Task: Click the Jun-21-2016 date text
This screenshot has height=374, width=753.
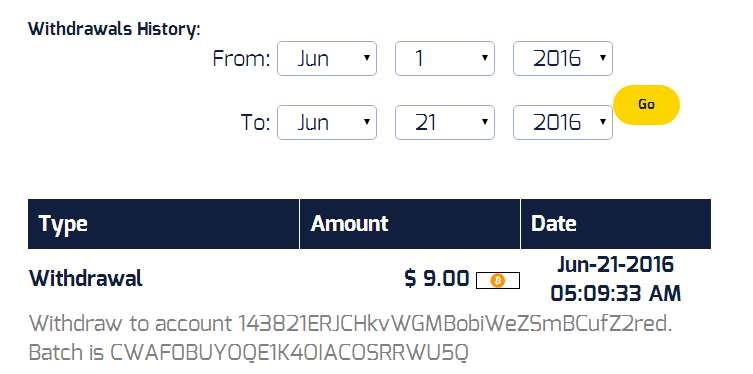Action: coord(616,265)
